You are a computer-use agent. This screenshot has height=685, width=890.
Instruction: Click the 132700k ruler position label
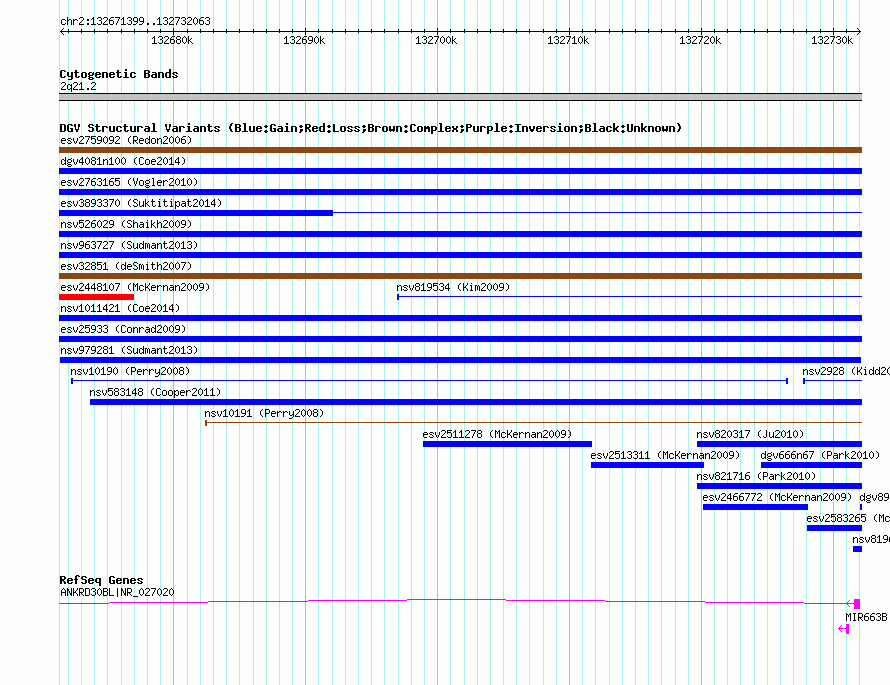click(436, 40)
